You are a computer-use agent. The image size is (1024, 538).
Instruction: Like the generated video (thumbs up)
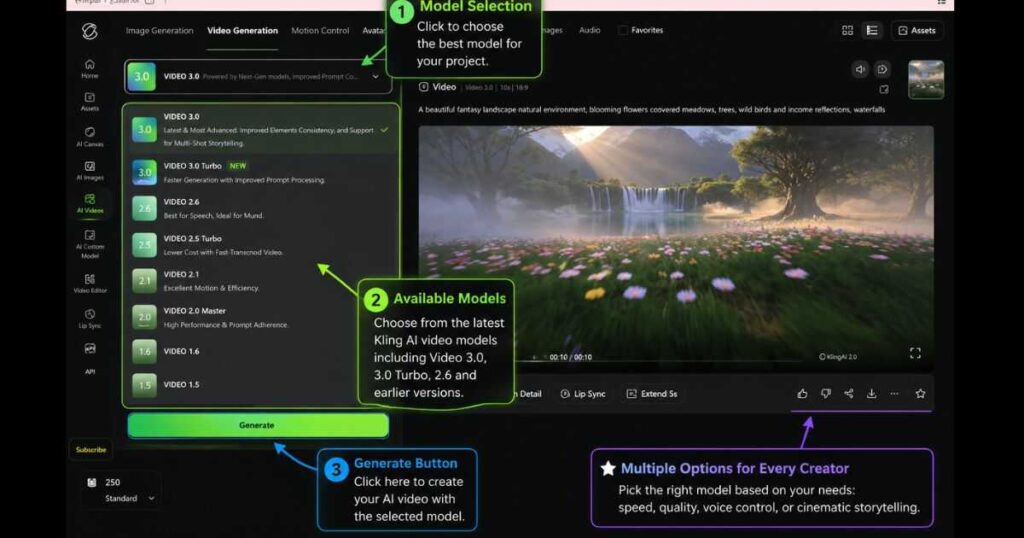point(802,394)
